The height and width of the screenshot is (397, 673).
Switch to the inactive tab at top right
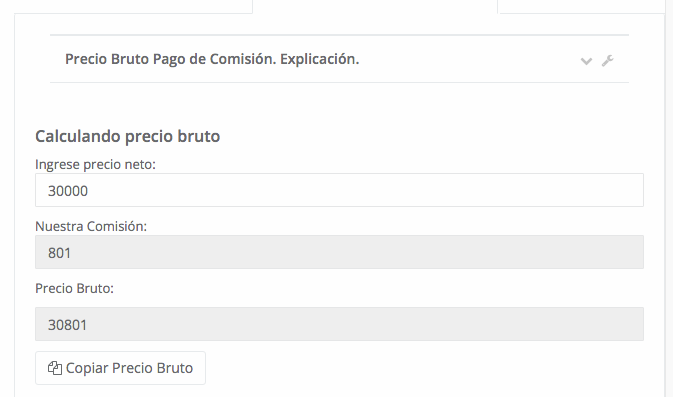(x=582, y=6)
